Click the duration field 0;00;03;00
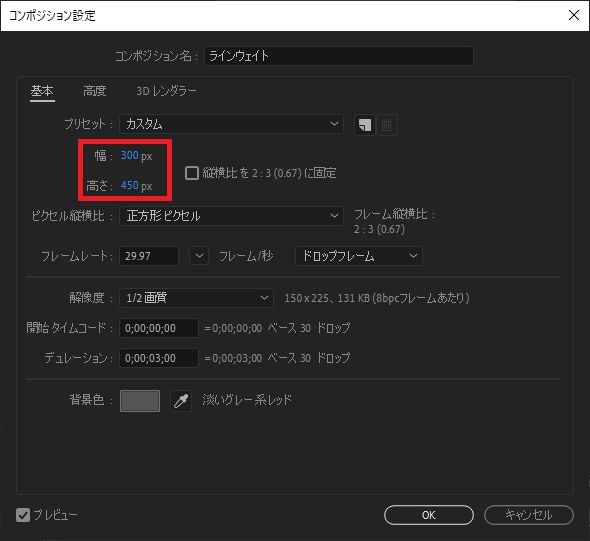Screen dimensions: 590x541 coord(159,358)
